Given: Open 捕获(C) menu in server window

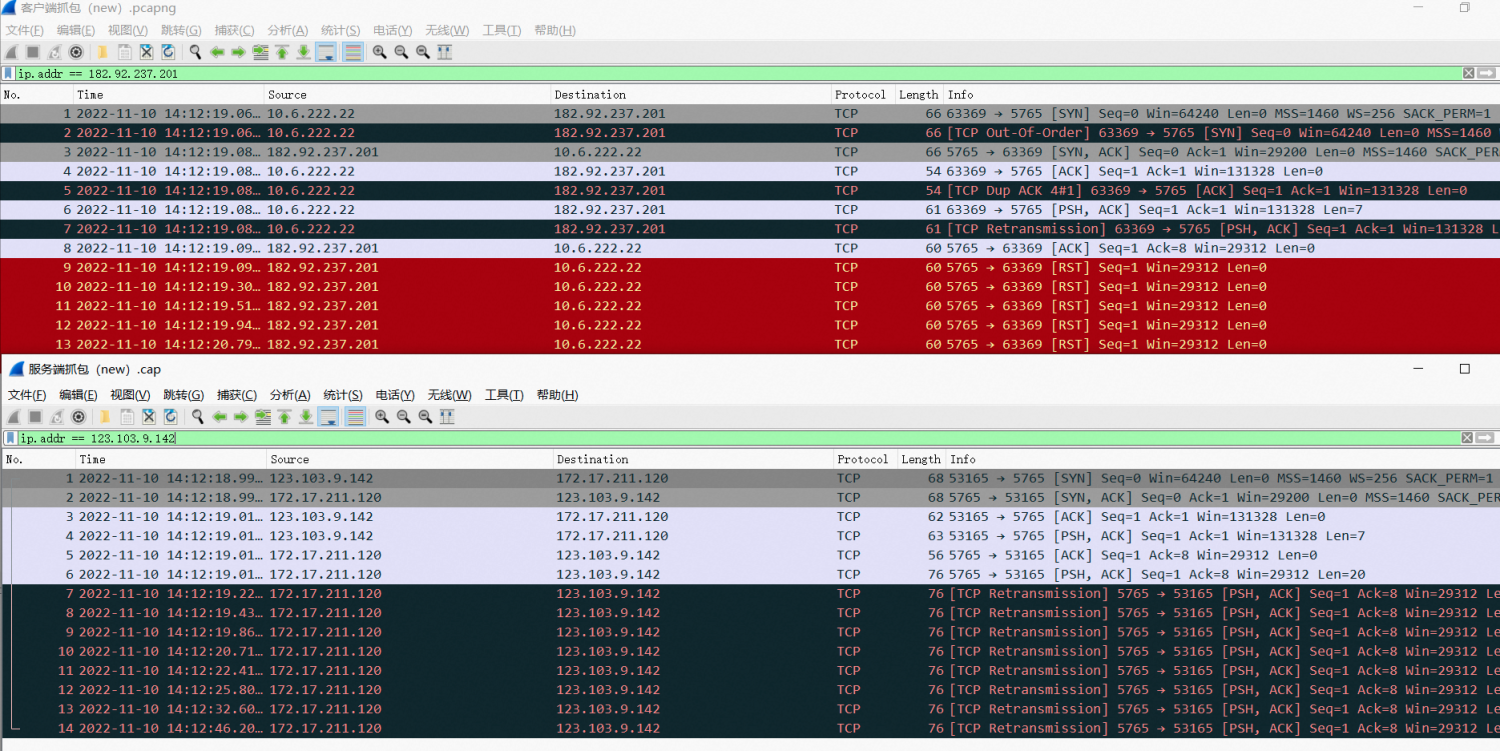Looking at the screenshot, I should click(237, 395).
